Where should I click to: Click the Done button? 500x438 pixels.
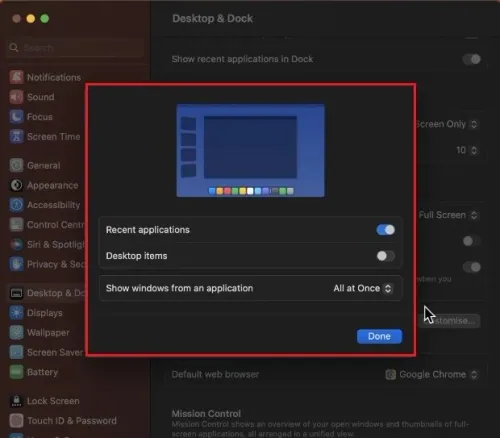point(379,336)
